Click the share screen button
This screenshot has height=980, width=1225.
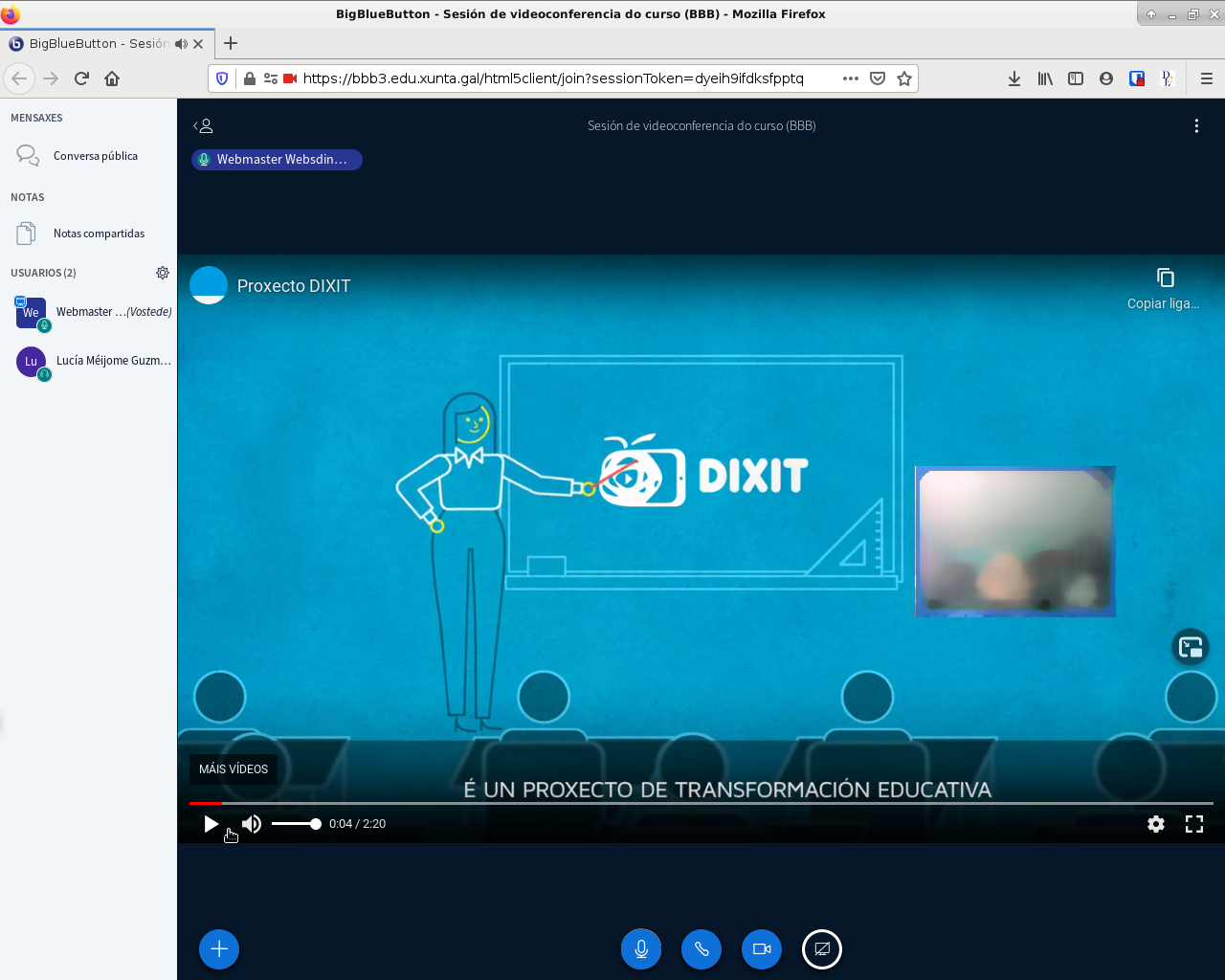coord(822,949)
